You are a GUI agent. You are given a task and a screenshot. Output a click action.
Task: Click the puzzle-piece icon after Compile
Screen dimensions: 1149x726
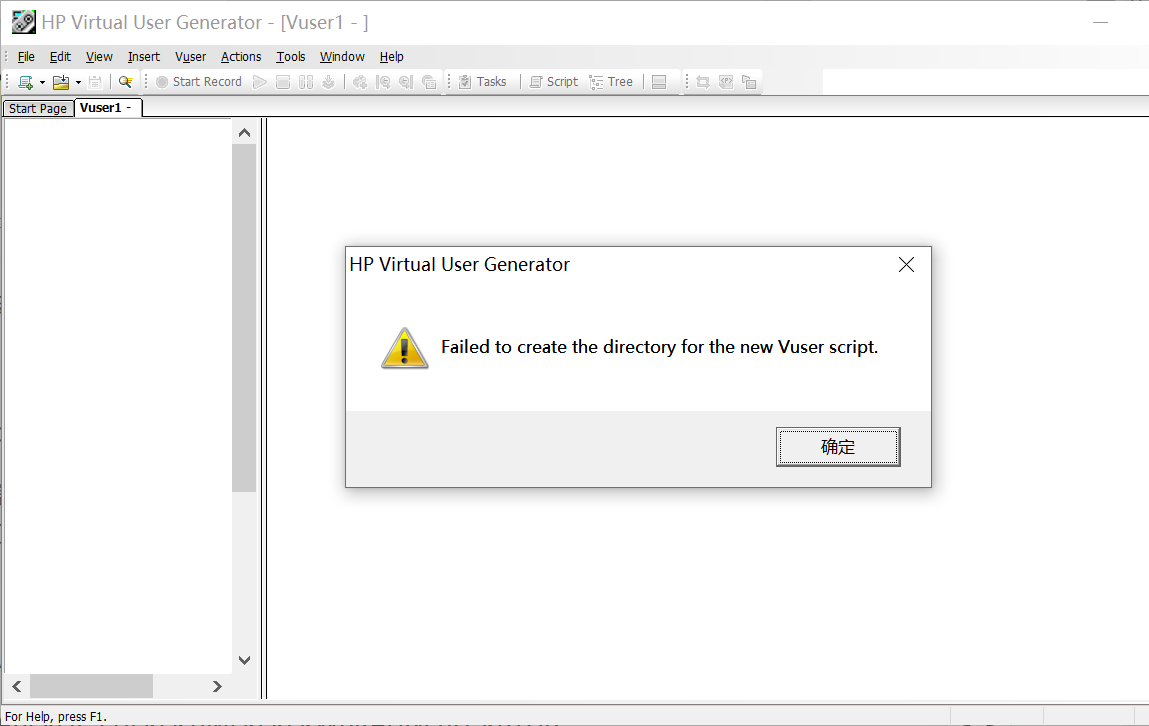click(360, 82)
